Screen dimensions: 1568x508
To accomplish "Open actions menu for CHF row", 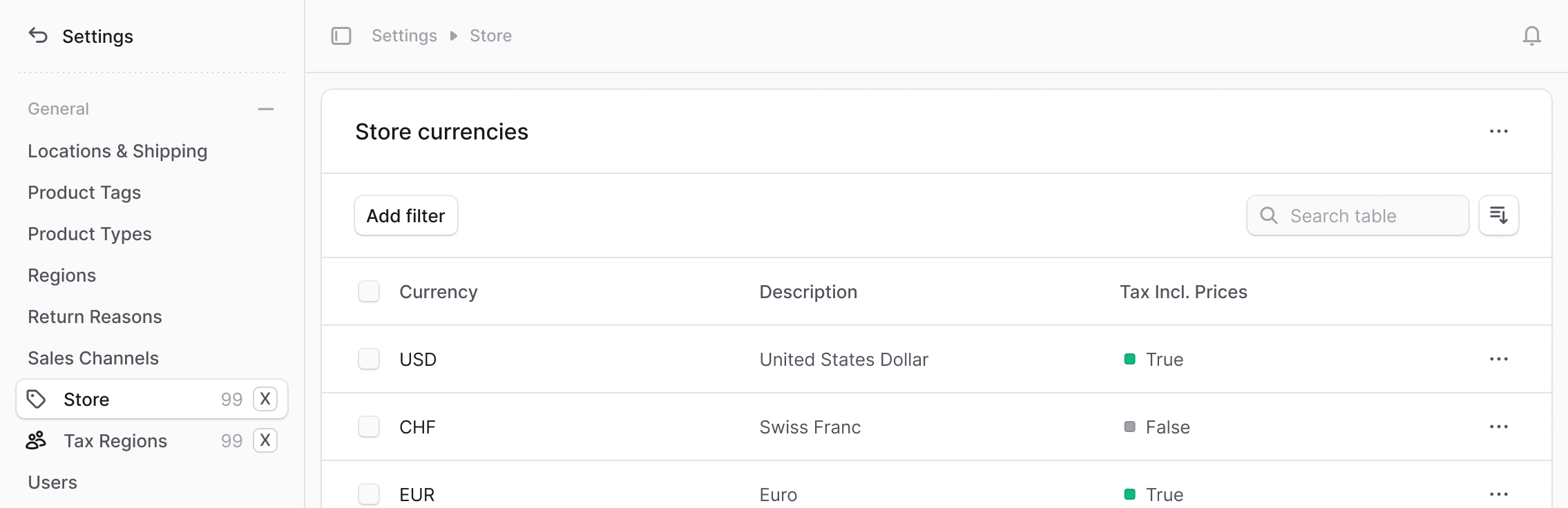I will [x=1498, y=427].
